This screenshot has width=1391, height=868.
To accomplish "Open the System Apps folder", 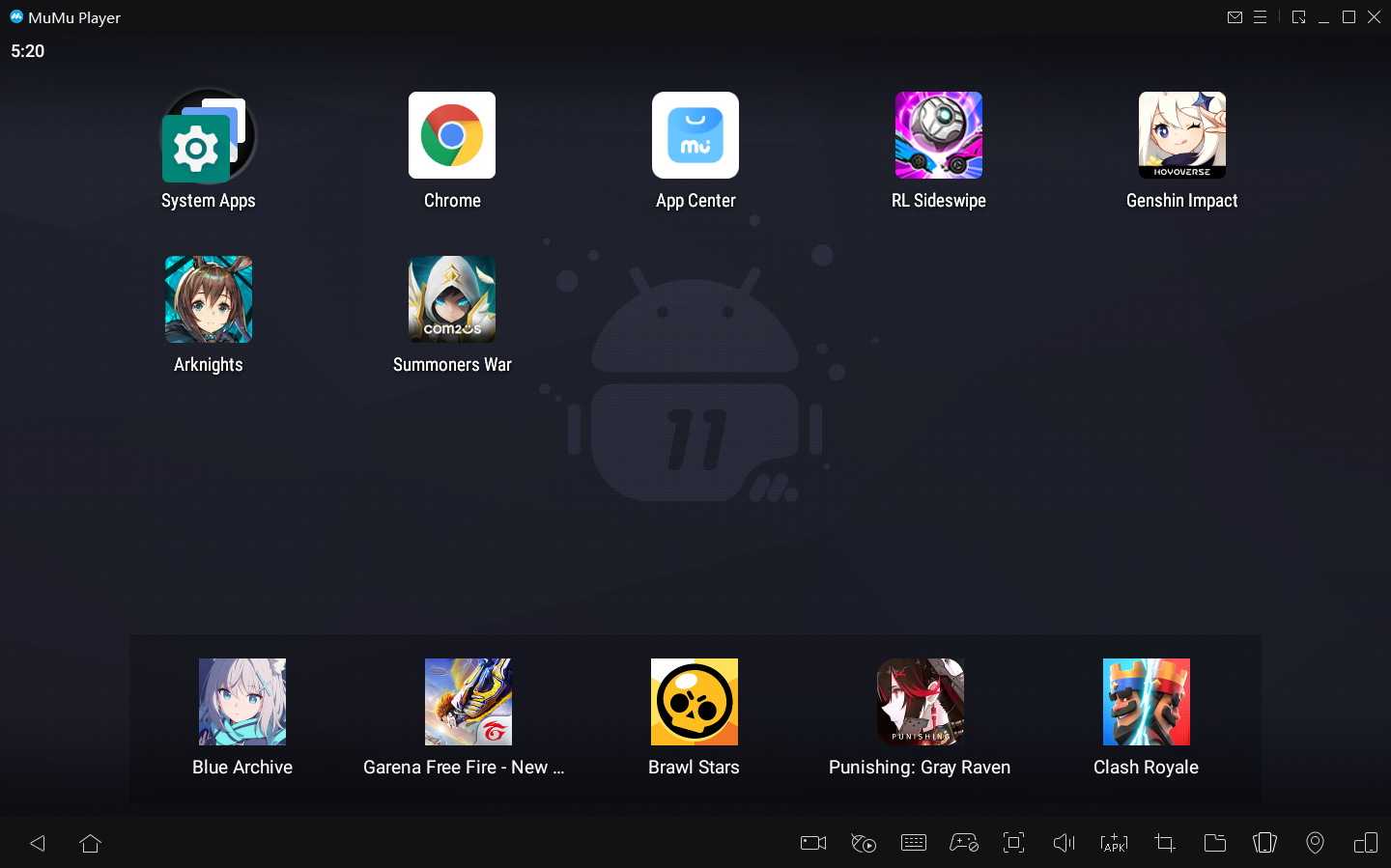I will [209, 136].
